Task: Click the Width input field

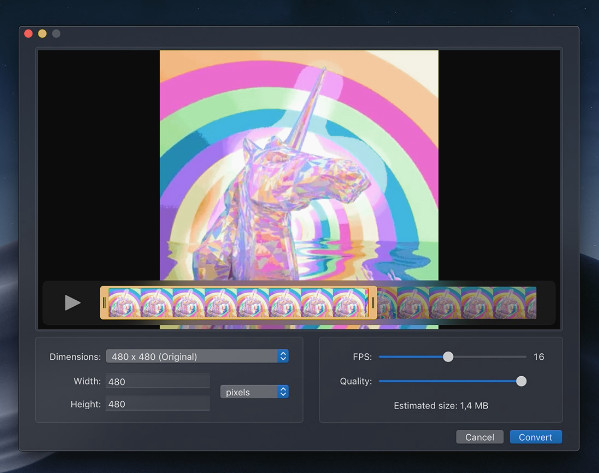Action: coord(158,381)
